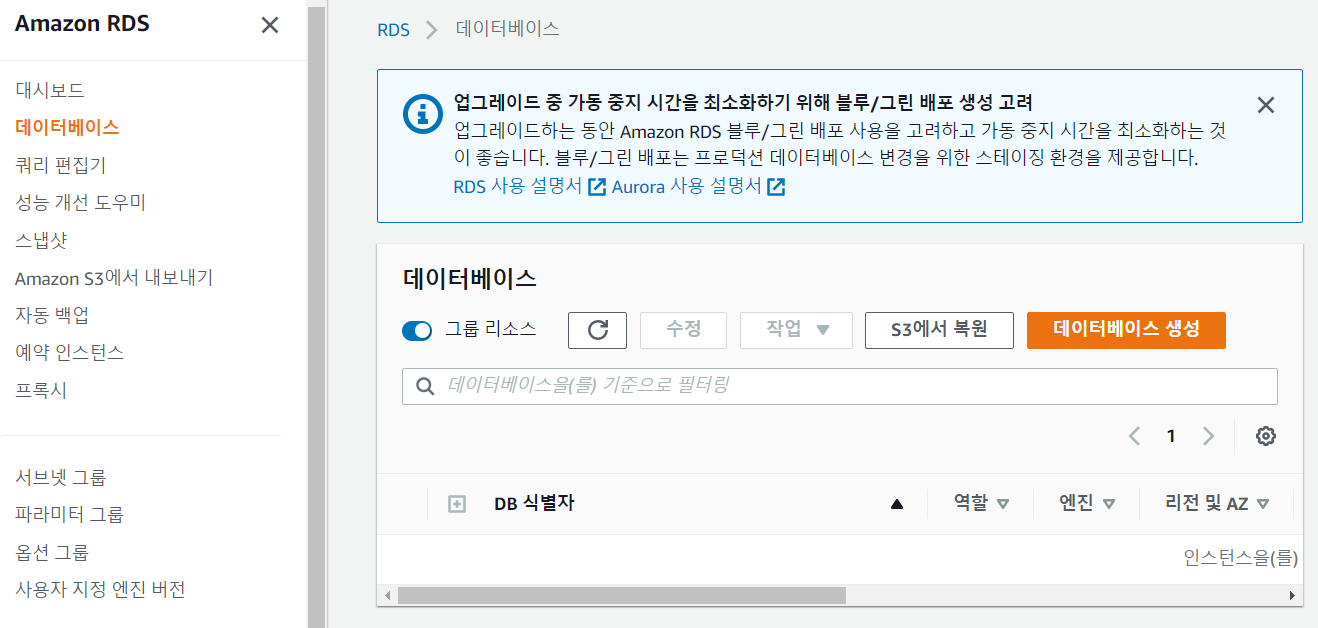
Task: Select 데이터베이스 in the sidebar
Action: (x=67, y=127)
